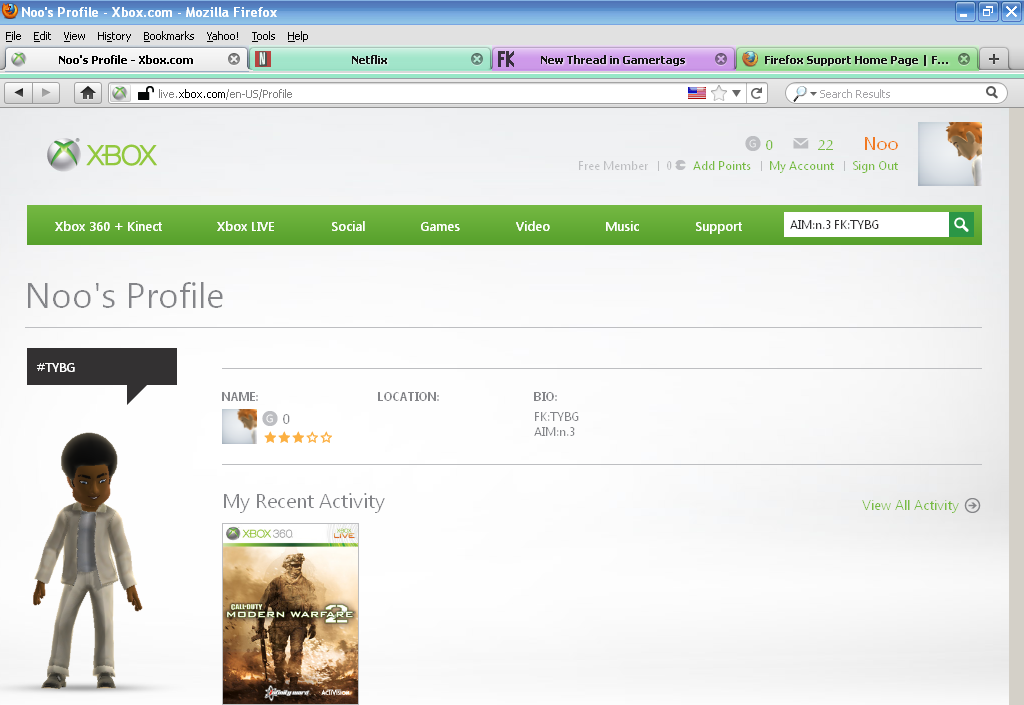Viewport: 1024px width, 705px height.
Task: Close the New Thread in Gamertags tab
Action: (x=721, y=59)
